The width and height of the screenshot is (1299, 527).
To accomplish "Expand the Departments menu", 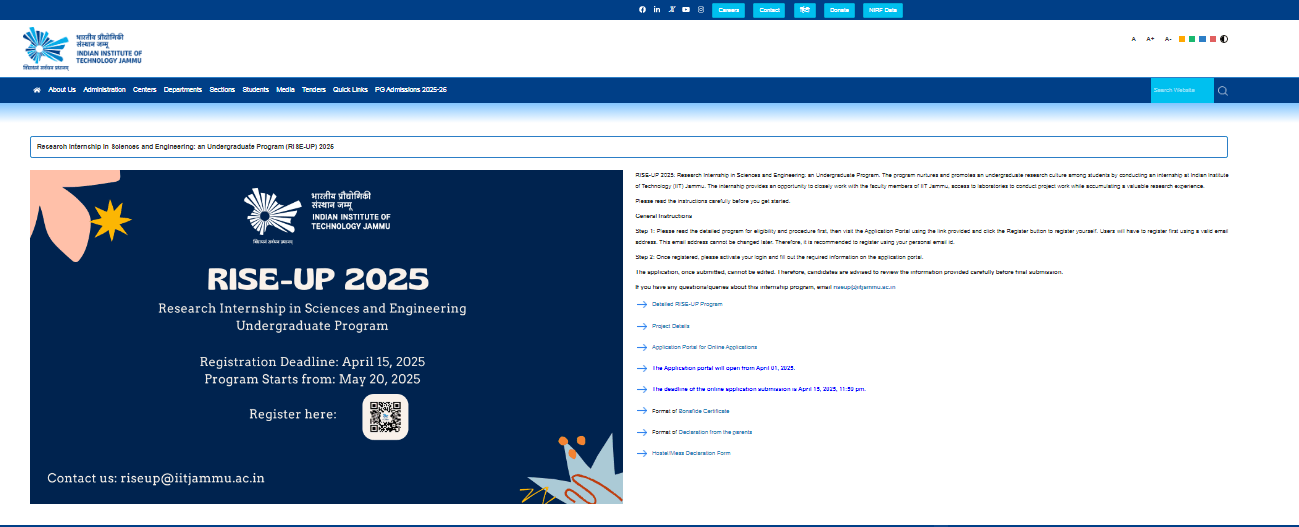I will [183, 90].
